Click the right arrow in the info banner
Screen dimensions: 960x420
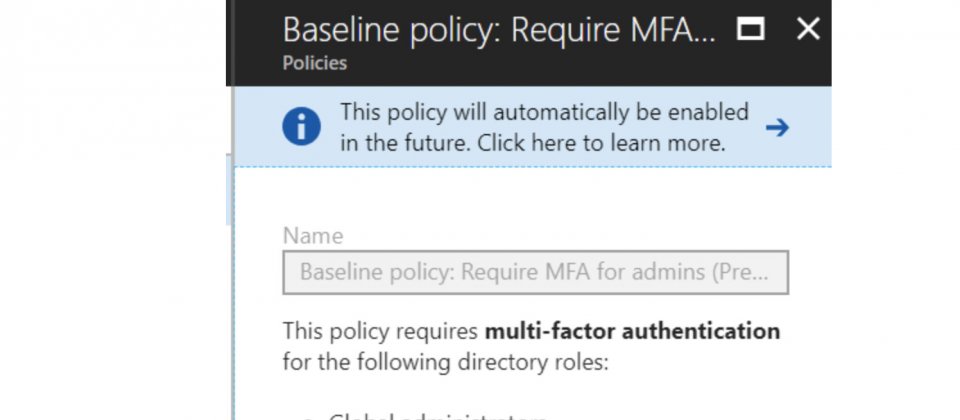(777, 128)
